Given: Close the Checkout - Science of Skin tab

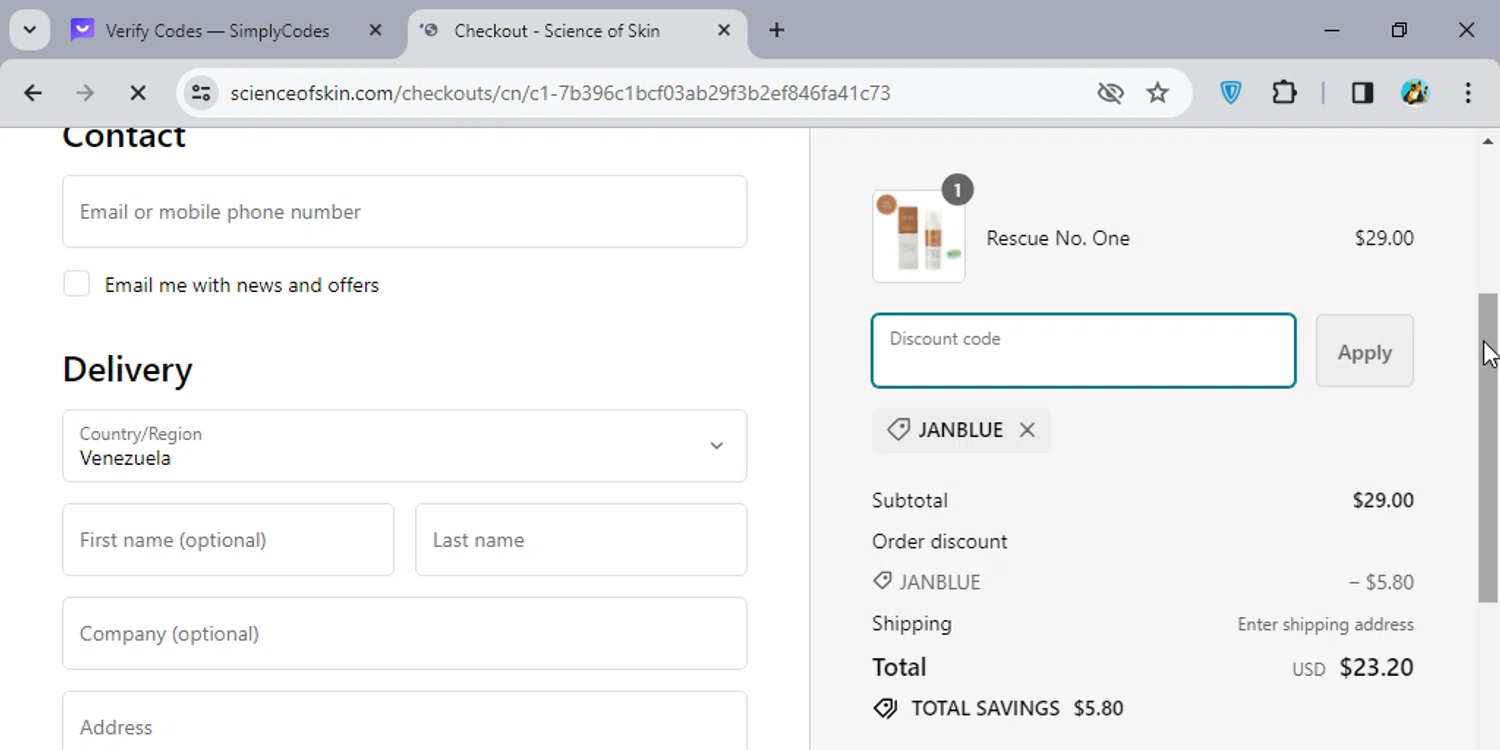Looking at the screenshot, I should [724, 30].
